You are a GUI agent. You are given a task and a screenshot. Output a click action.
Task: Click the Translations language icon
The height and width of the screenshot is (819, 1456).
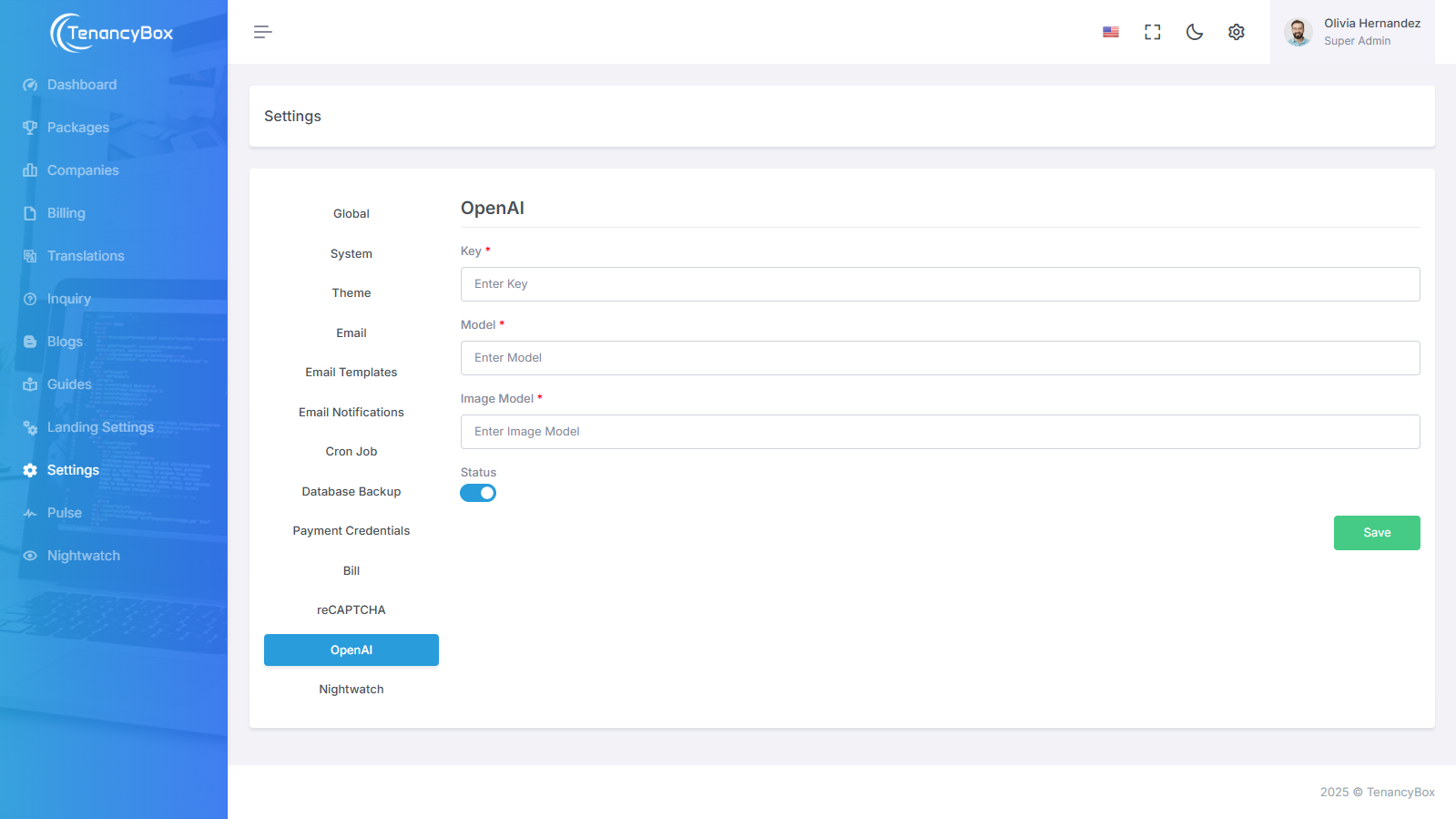(30, 256)
